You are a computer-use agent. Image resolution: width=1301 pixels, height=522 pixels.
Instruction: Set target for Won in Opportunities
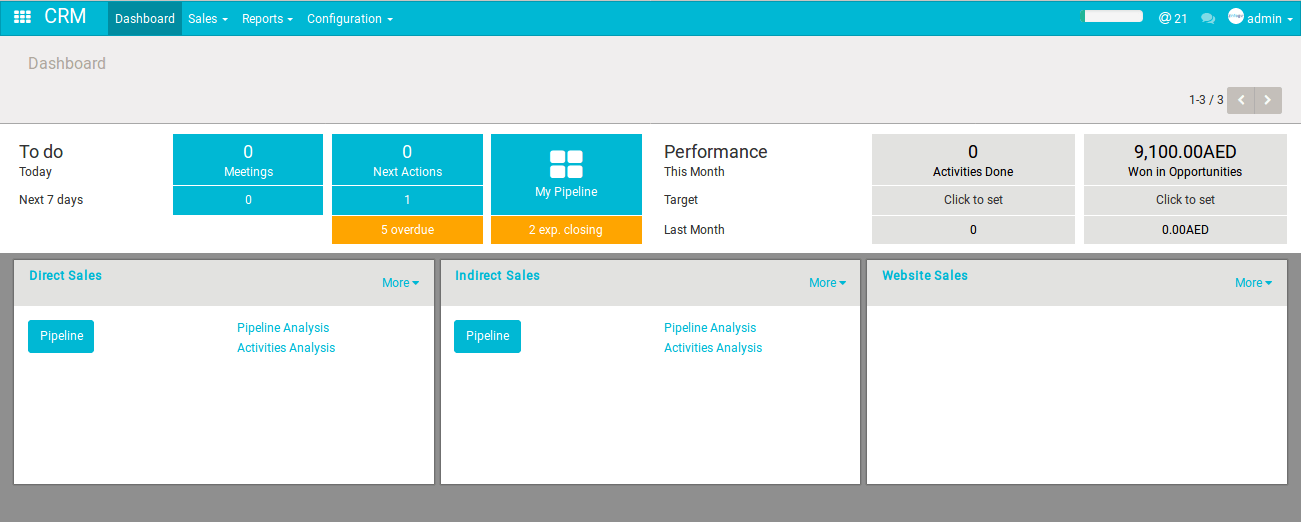(x=1185, y=200)
